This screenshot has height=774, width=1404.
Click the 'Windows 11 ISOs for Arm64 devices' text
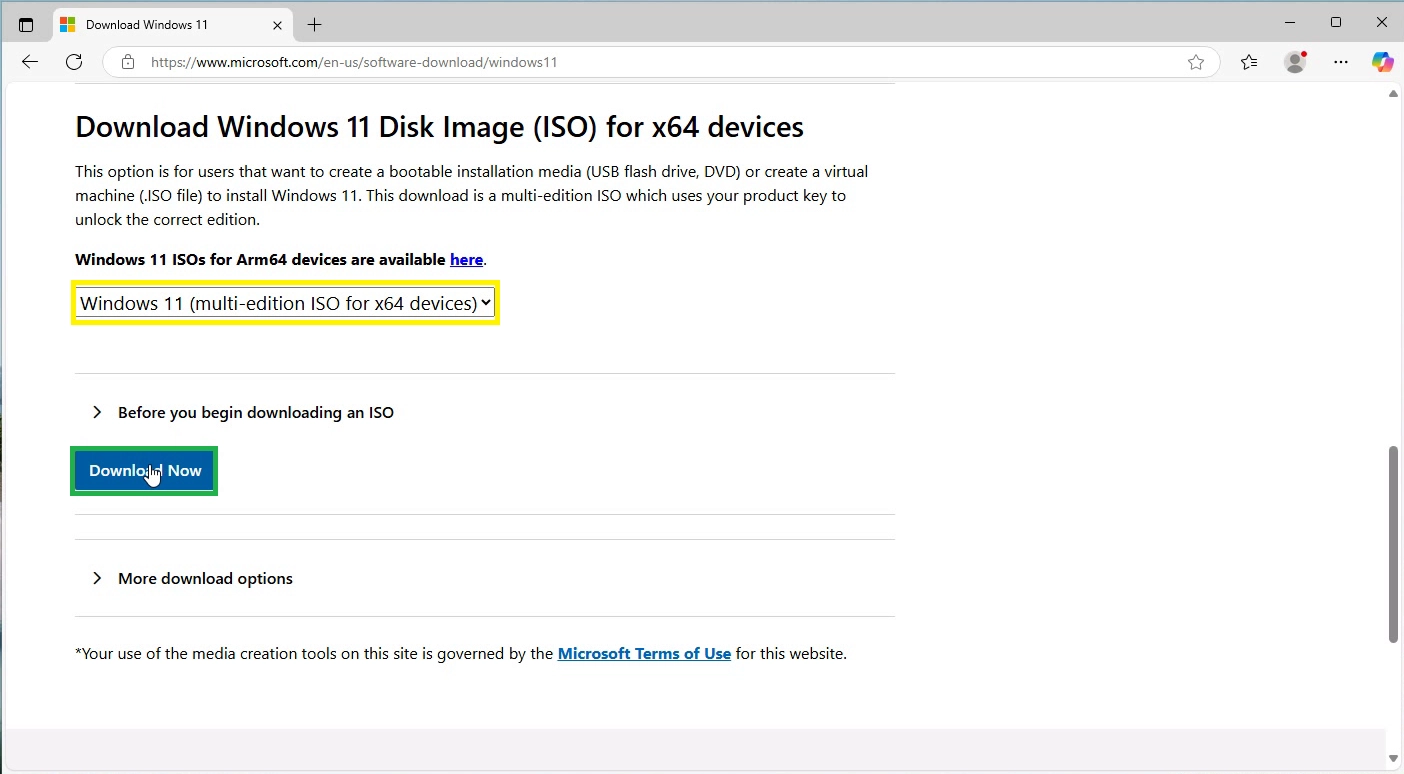tap(260, 259)
